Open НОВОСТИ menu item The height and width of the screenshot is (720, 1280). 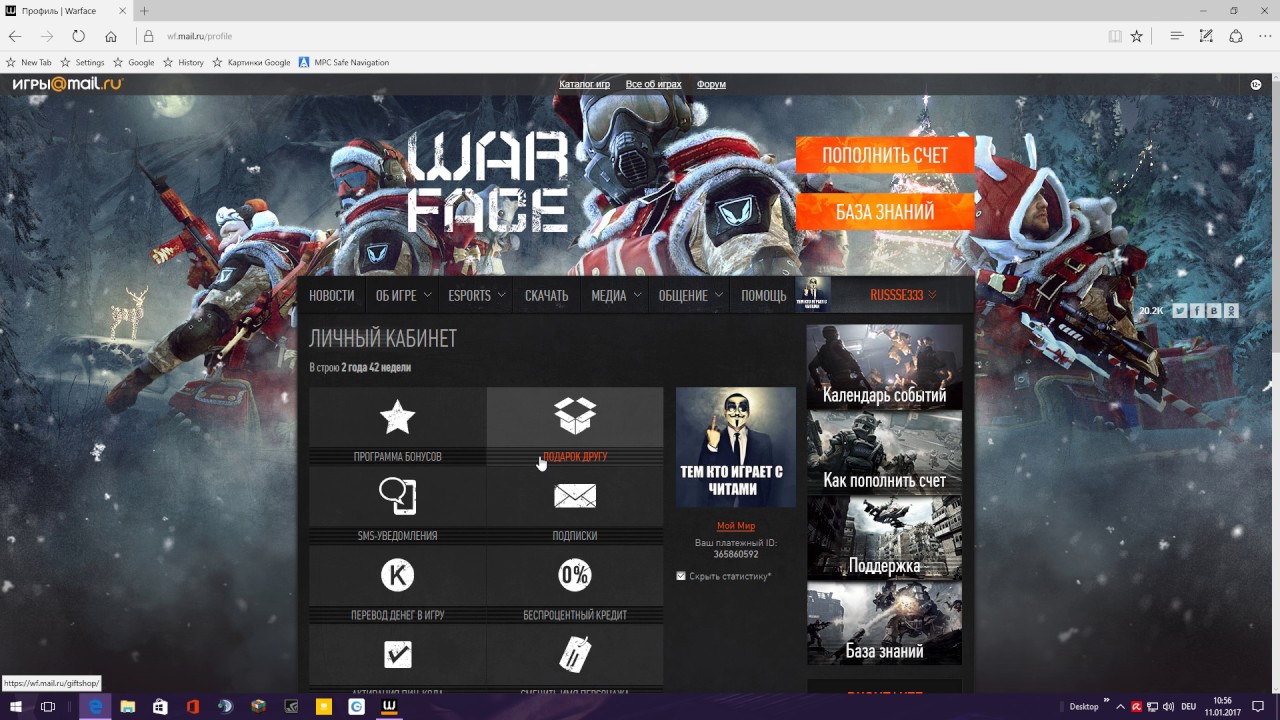[332, 295]
